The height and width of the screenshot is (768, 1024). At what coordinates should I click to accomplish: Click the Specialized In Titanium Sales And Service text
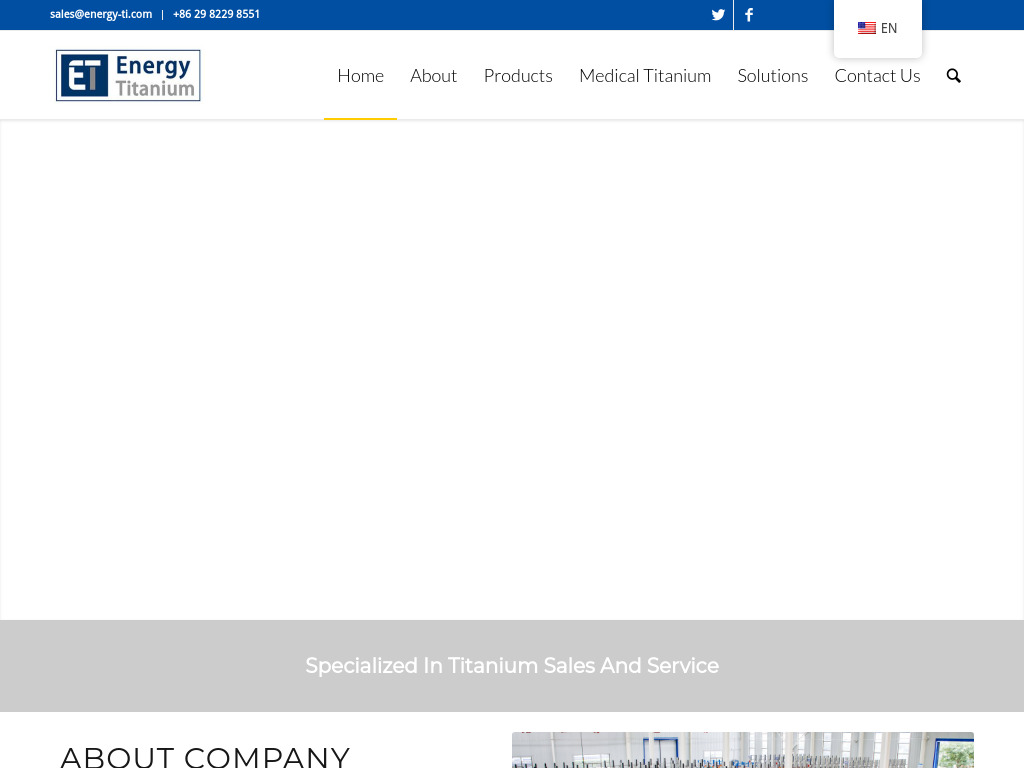[512, 665]
